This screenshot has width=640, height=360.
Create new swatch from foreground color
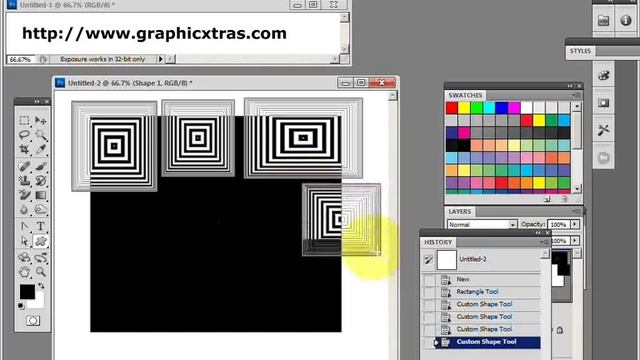tap(547, 199)
